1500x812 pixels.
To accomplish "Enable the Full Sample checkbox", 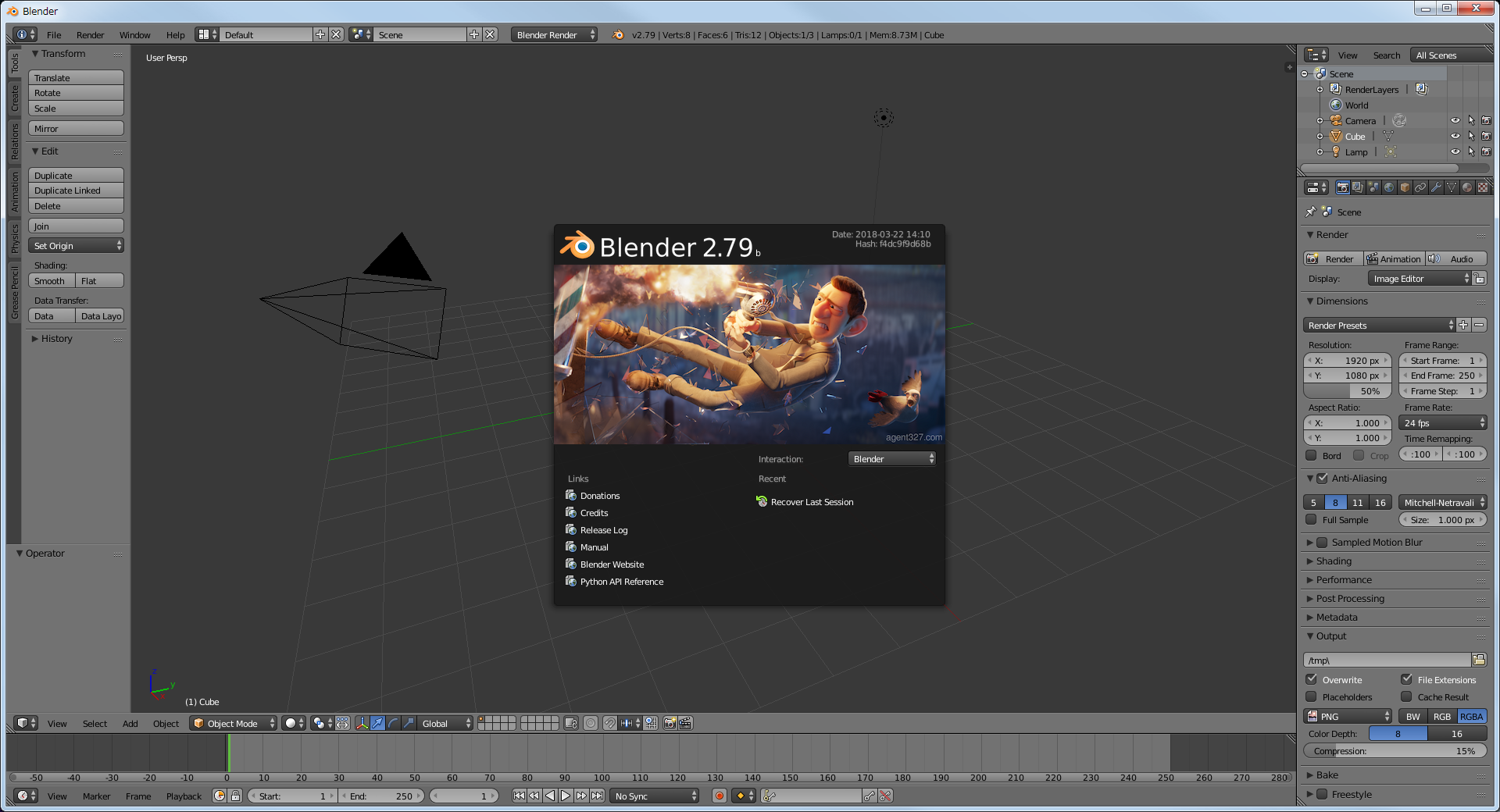I will click(x=1312, y=519).
